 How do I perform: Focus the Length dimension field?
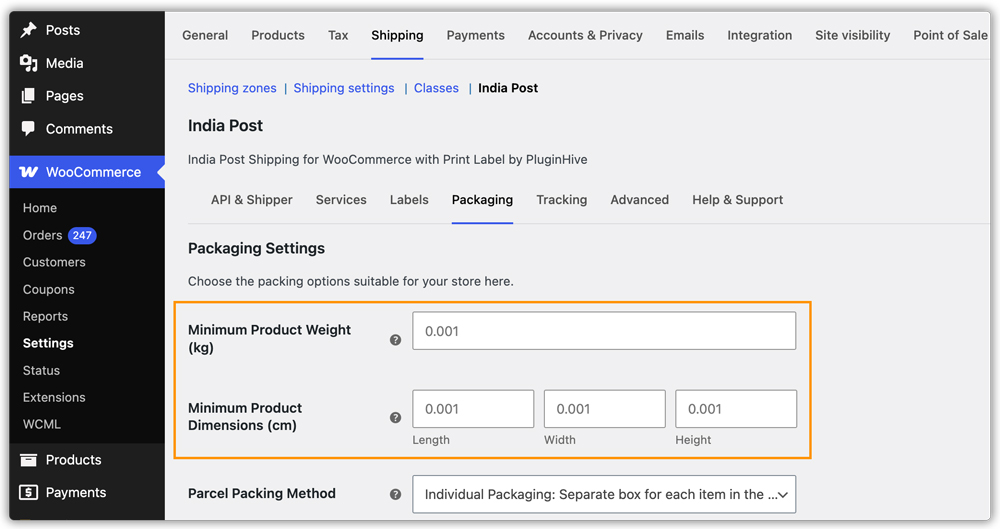(x=473, y=409)
